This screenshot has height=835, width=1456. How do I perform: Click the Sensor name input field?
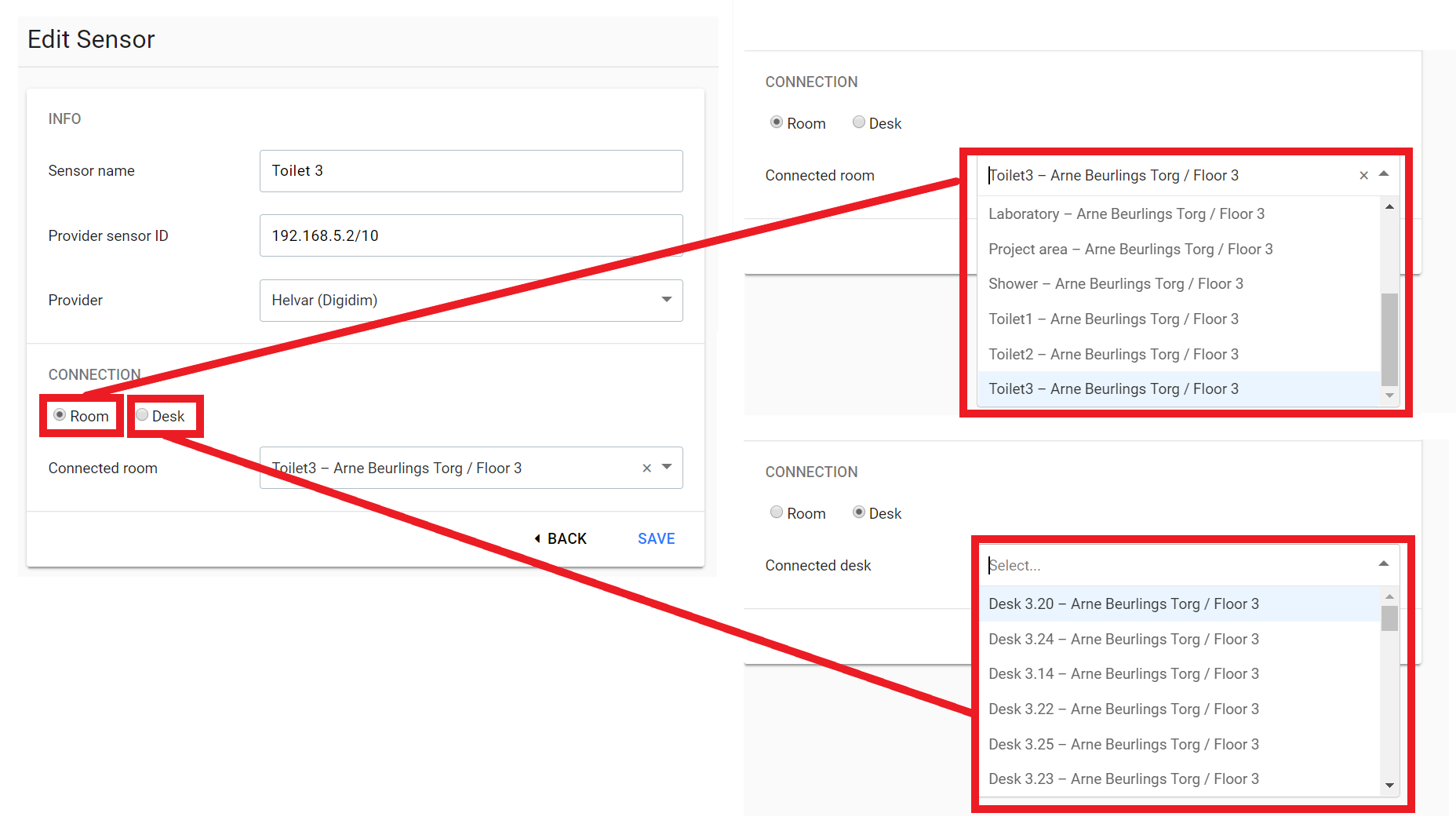471,171
